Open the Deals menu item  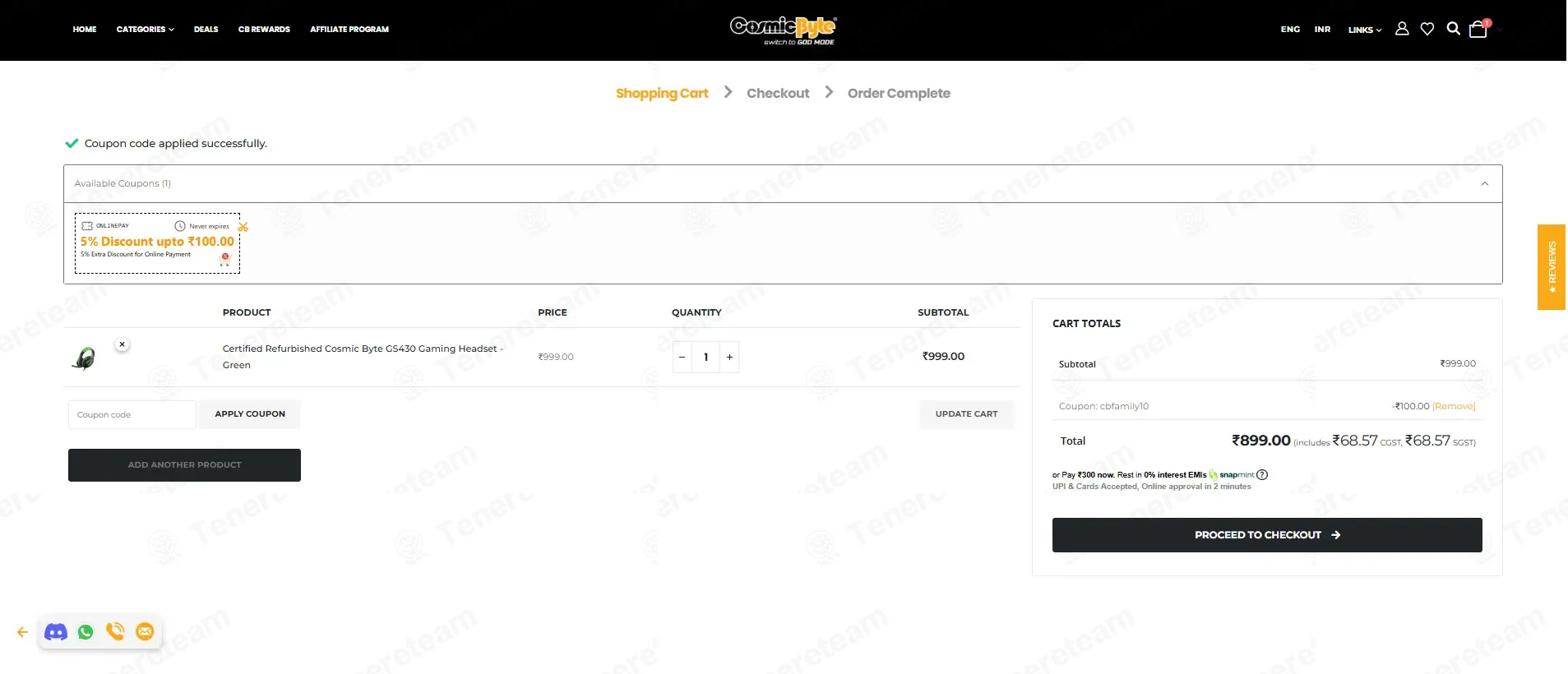coord(206,30)
